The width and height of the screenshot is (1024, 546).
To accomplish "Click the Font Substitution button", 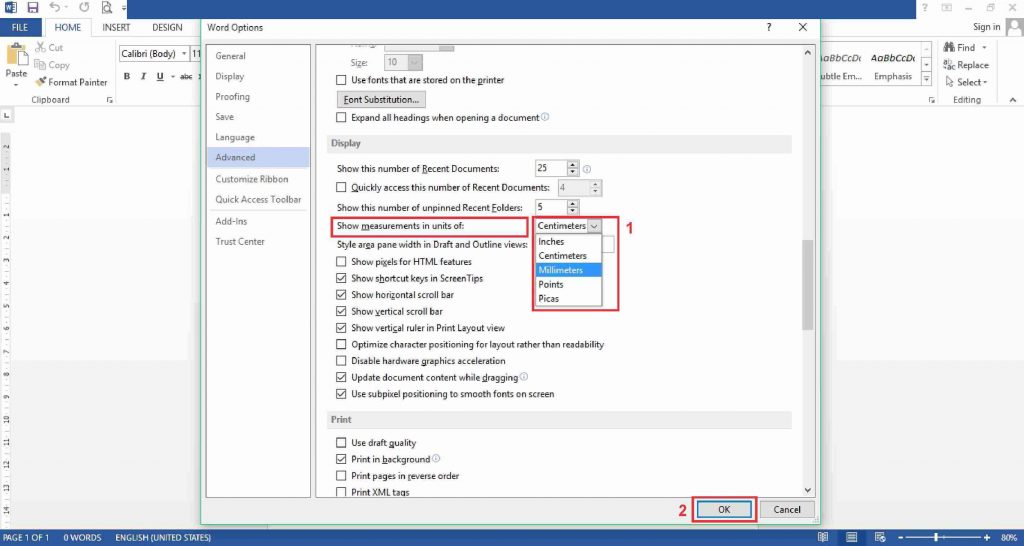I will coord(381,100).
